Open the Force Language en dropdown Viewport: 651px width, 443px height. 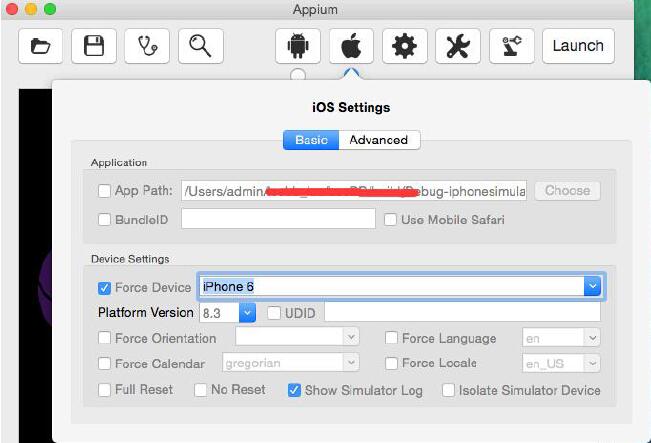pyautogui.click(x=561, y=338)
